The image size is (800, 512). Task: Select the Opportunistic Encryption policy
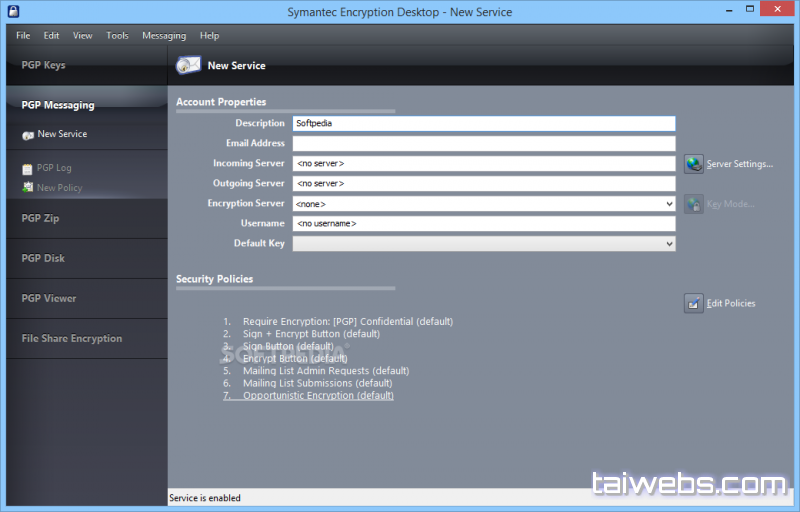pos(318,396)
